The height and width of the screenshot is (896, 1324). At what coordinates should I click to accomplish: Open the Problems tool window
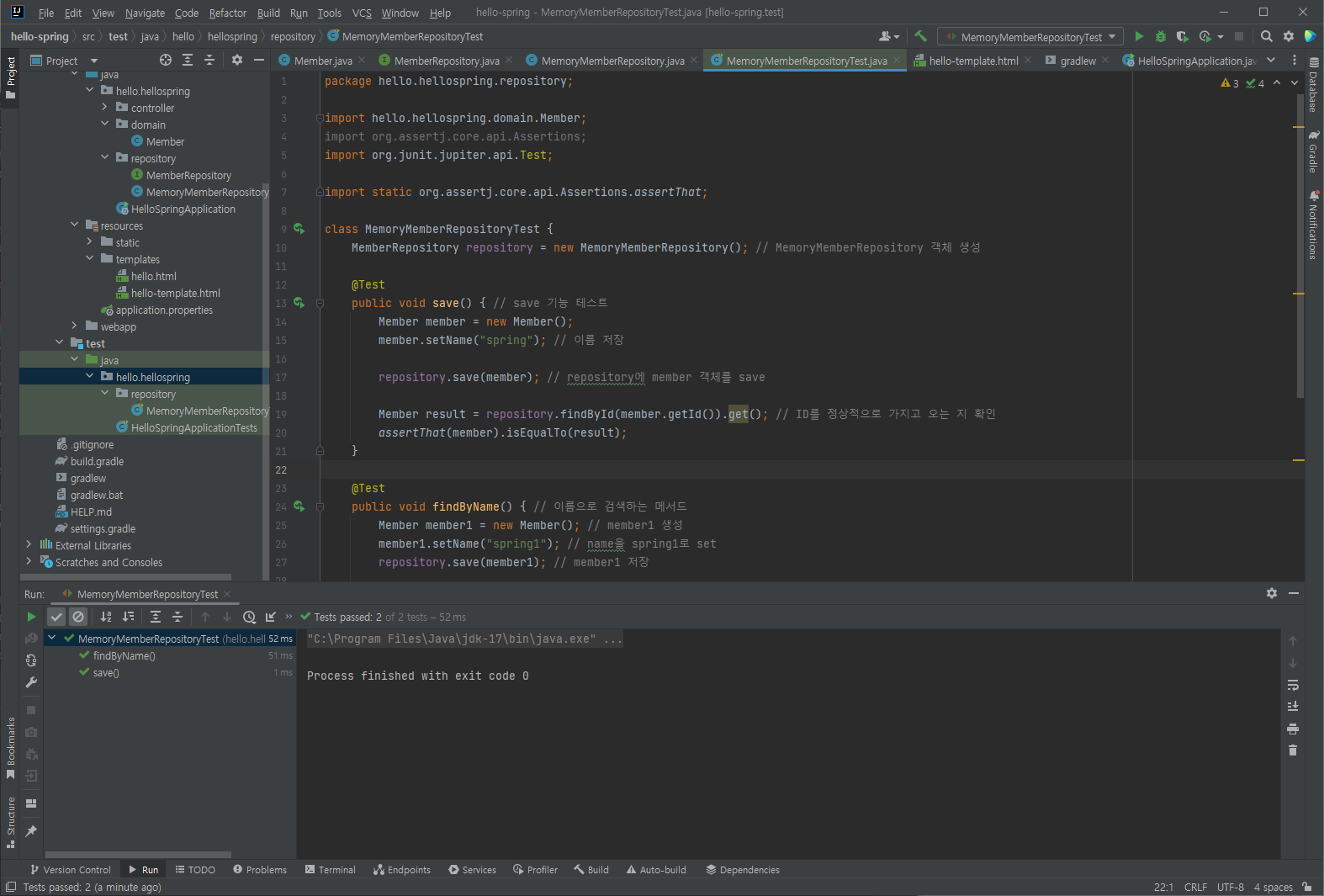[x=260, y=870]
